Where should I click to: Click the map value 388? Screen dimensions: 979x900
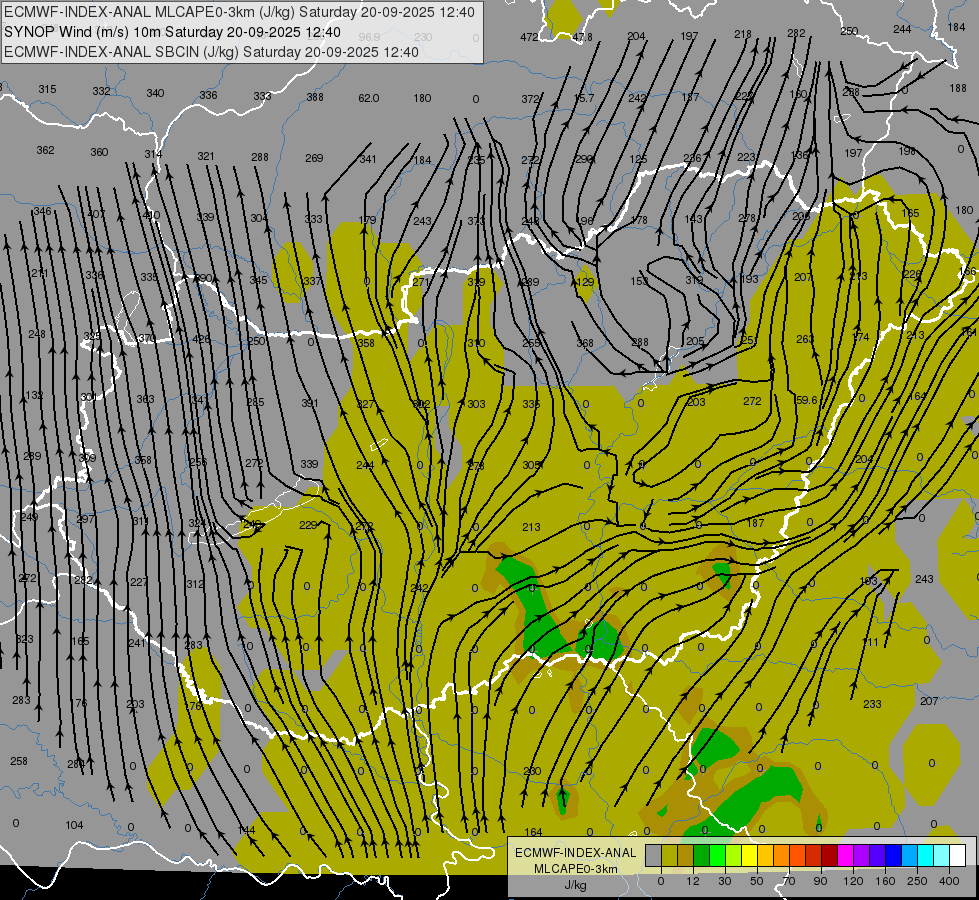315,97
